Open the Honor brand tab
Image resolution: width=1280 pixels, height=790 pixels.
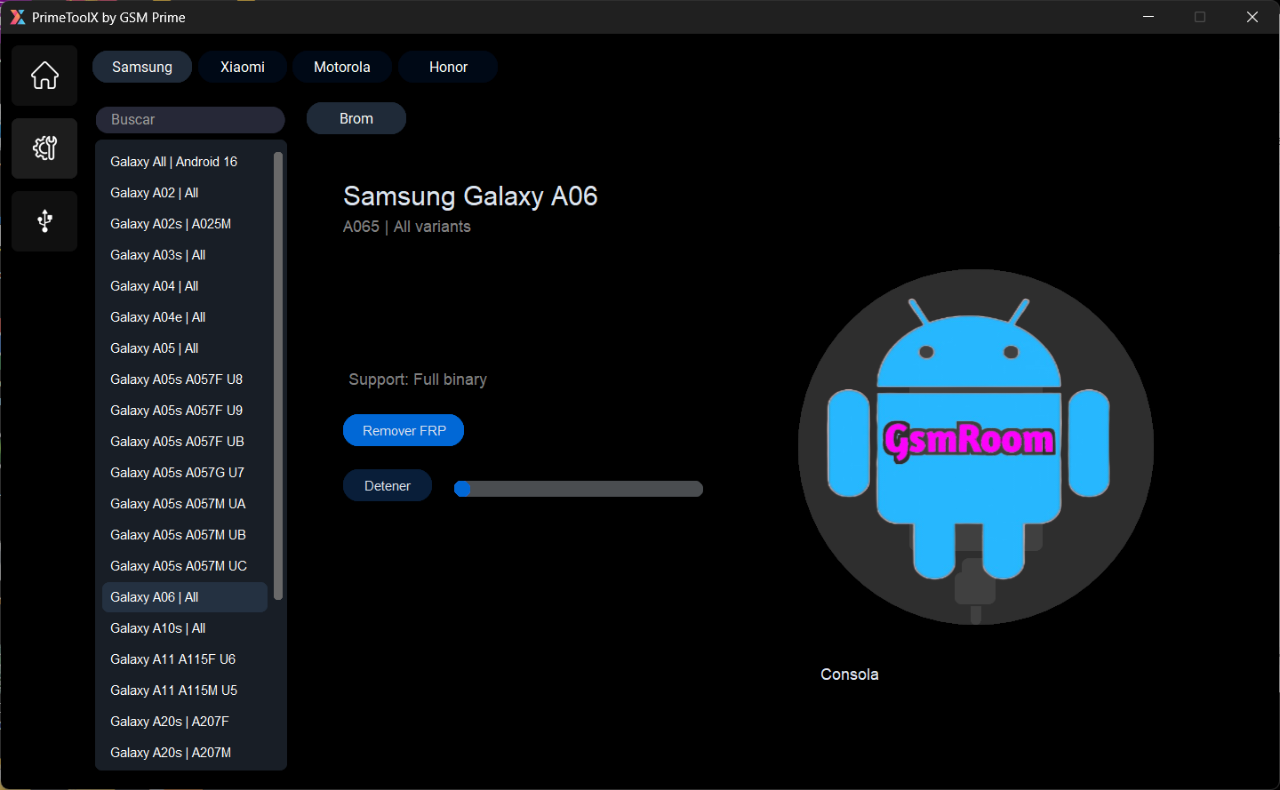pos(448,67)
